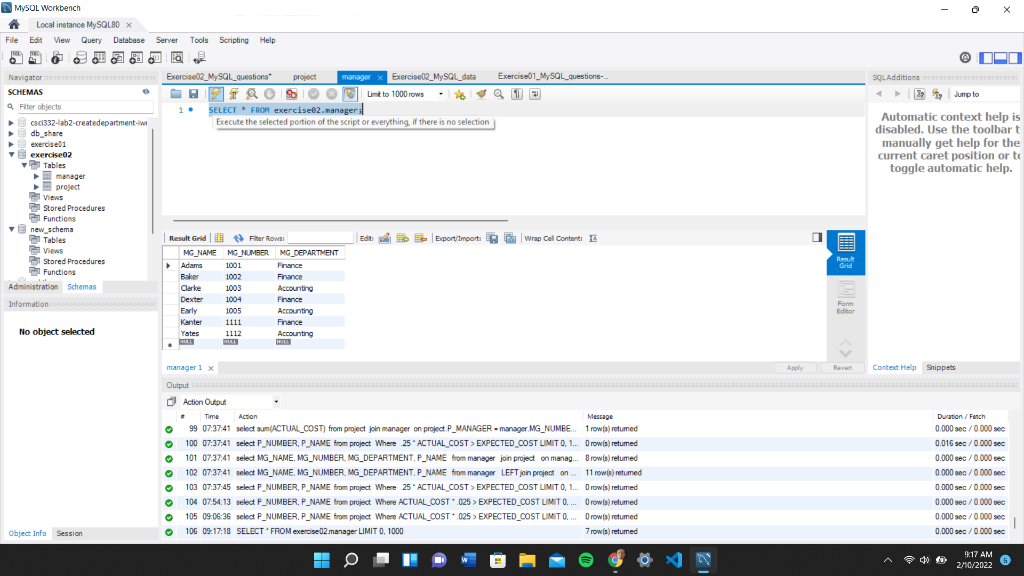Run EXPLAIN on the current statement
Viewport: 1024px width, 576px height.
tap(251, 94)
